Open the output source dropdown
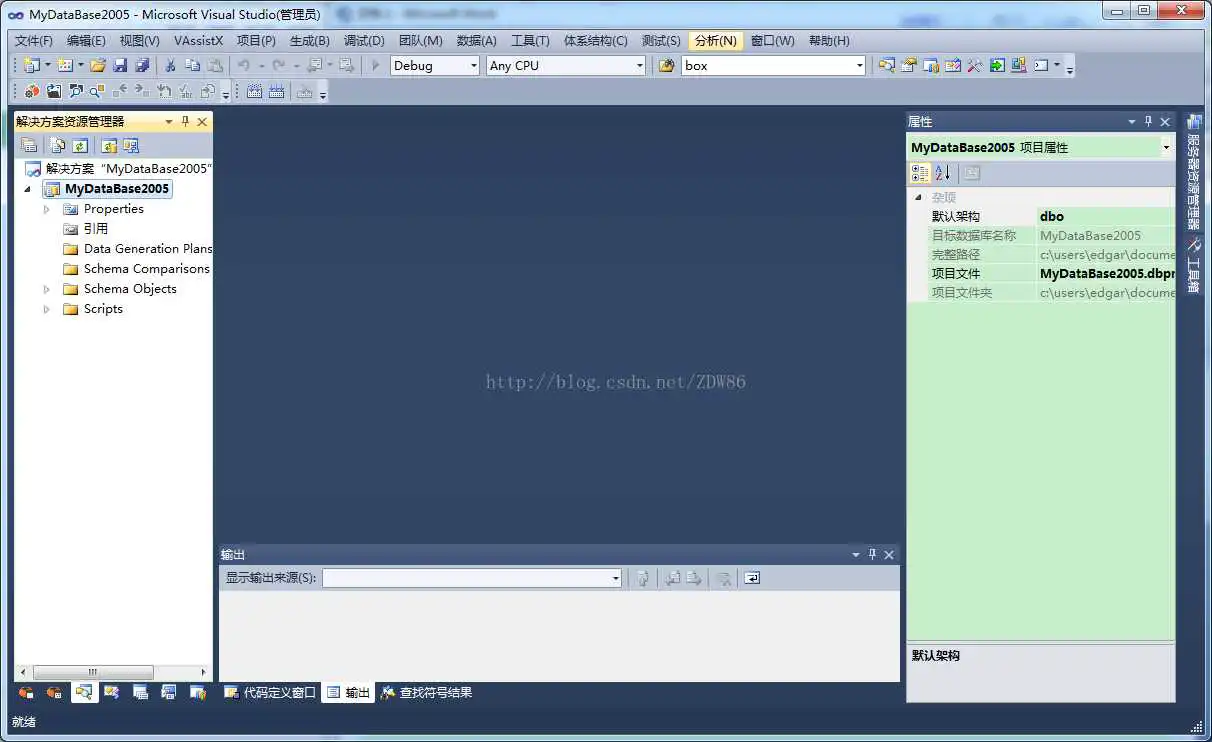 click(x=616, y=578)
